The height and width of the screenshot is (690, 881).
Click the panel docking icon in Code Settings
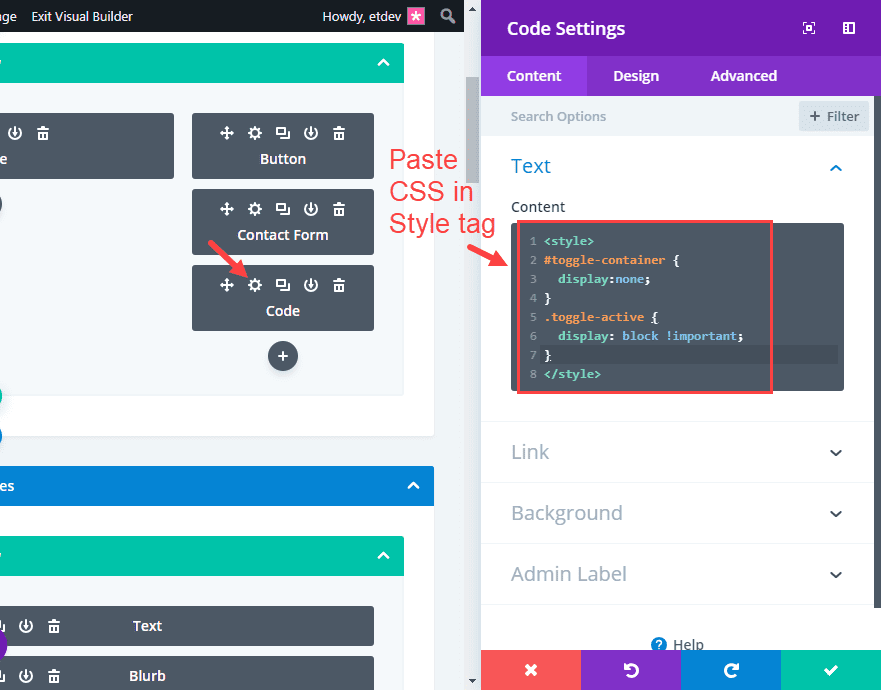pos(848,28)
